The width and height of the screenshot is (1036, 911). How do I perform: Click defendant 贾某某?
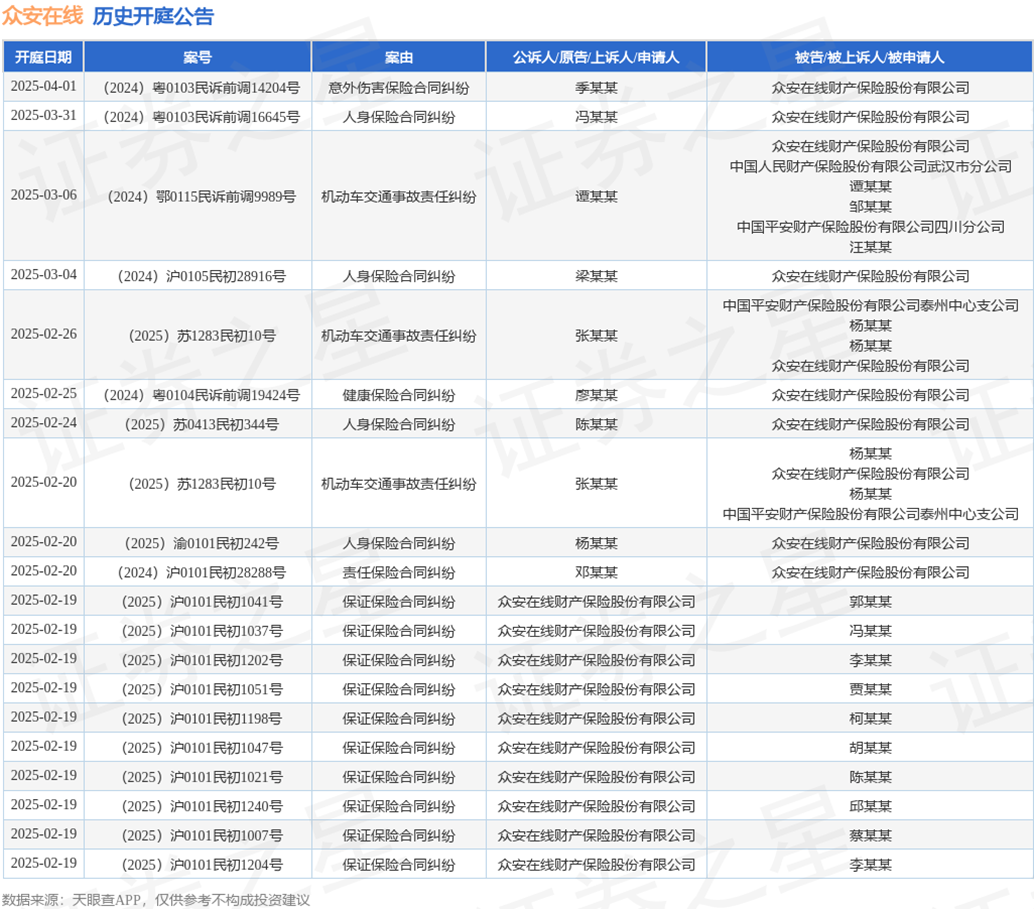tap(870, 689)
